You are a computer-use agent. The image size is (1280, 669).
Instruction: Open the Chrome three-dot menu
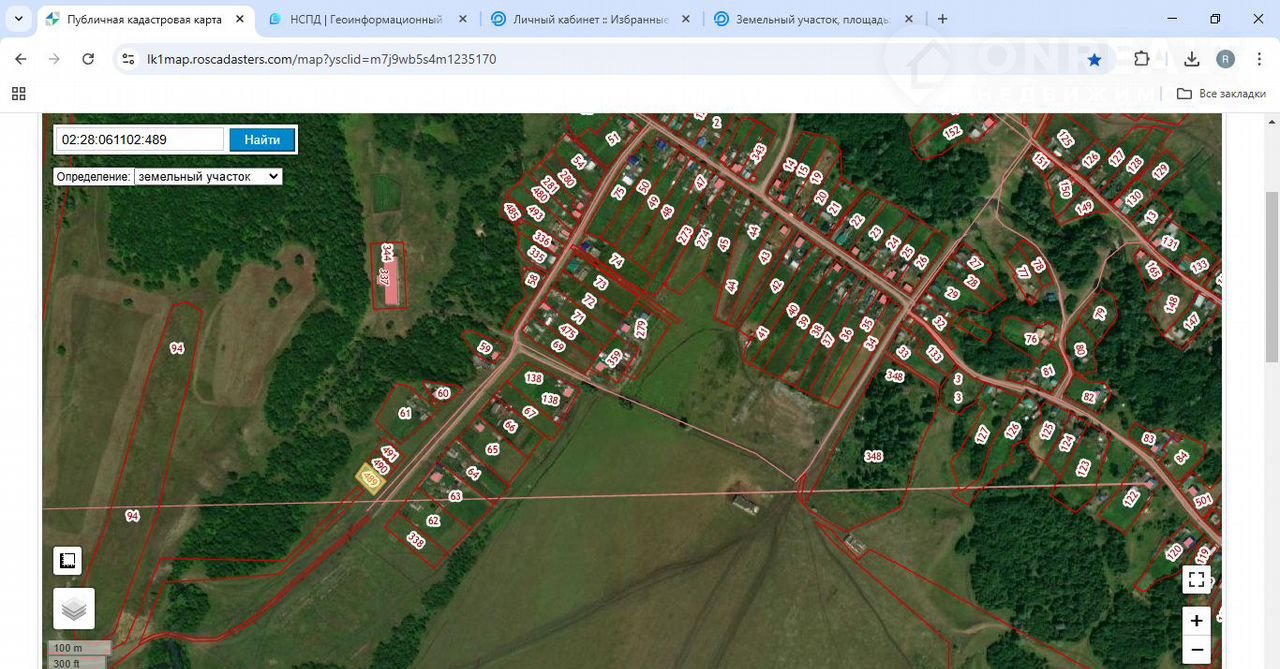(x=1259, y=59)
